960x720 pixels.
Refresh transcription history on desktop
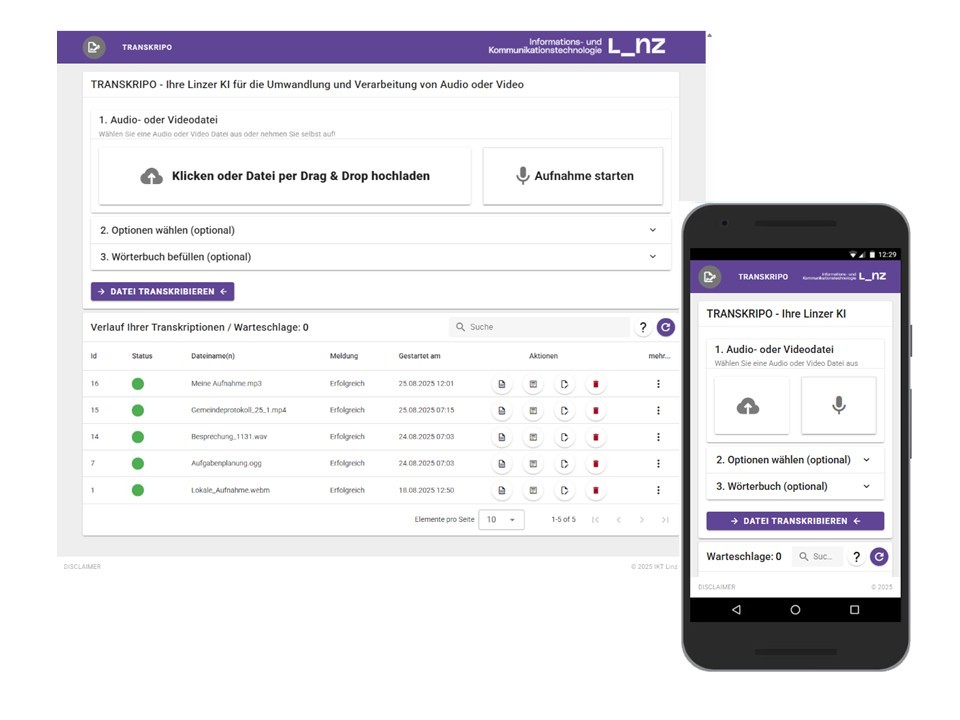666,327
